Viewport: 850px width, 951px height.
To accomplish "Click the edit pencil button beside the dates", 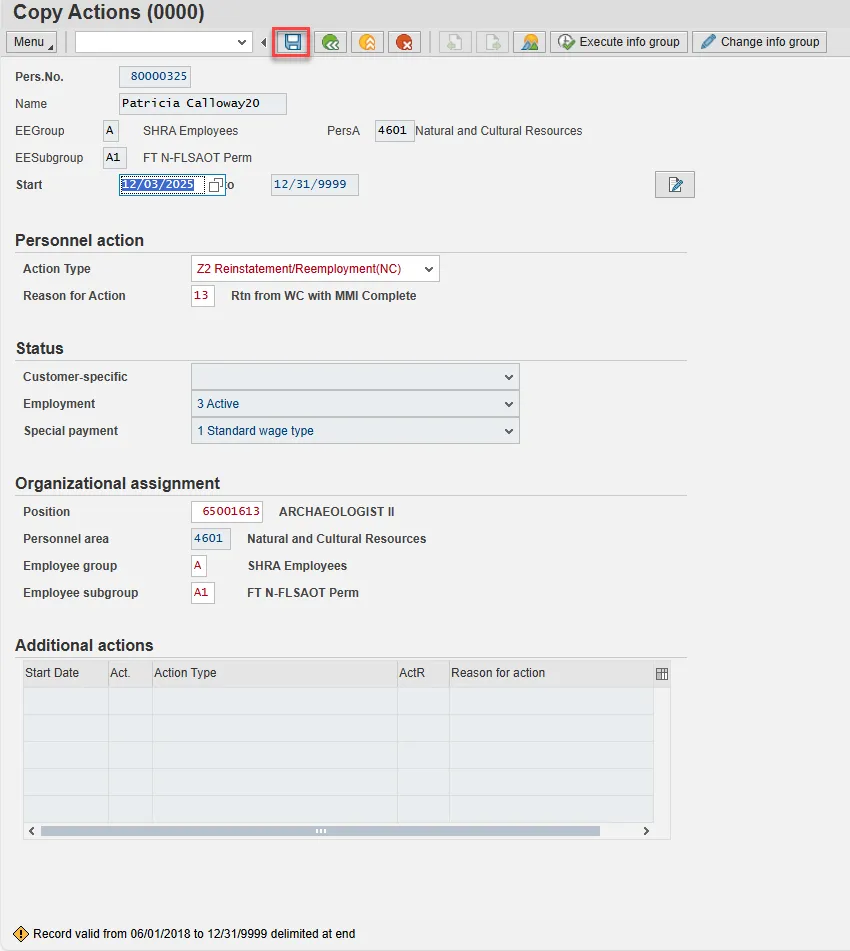I will (674, 185).
